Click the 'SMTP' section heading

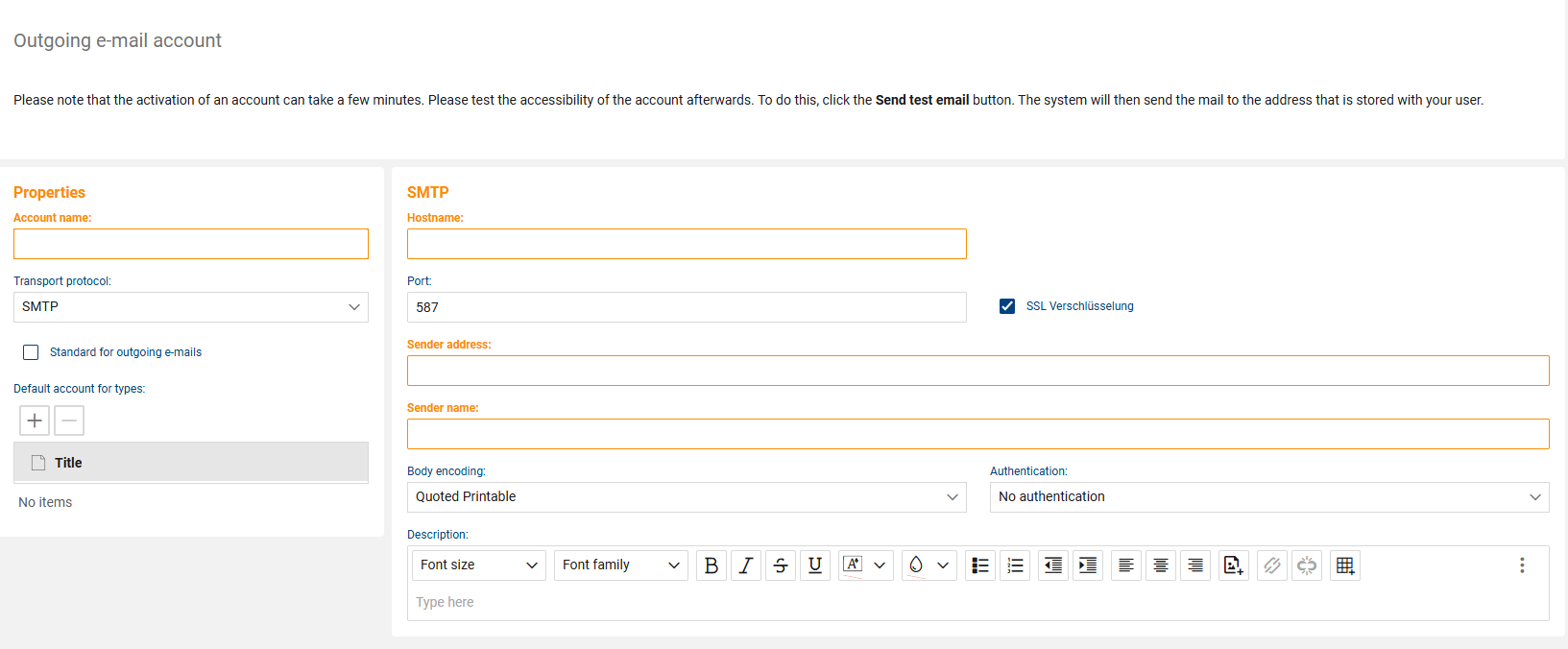(427, 192)
